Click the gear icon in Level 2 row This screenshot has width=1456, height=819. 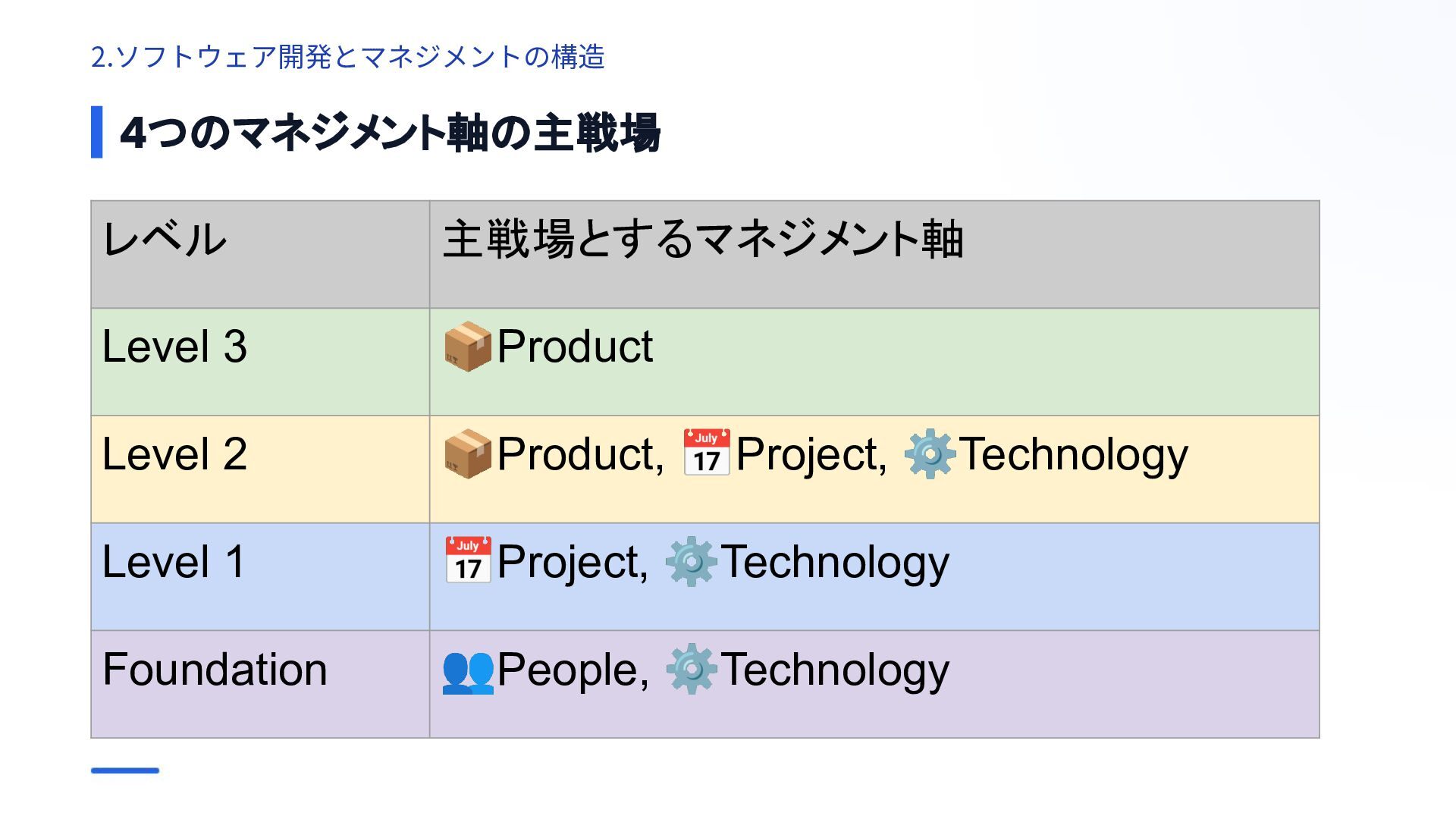point(929,454)
